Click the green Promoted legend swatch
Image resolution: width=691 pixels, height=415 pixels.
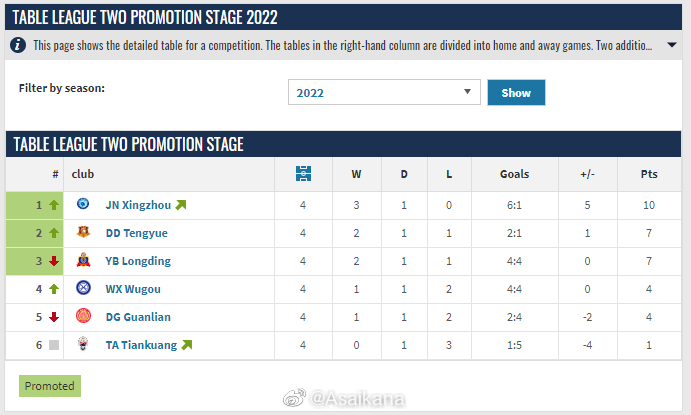coord(50,386)
